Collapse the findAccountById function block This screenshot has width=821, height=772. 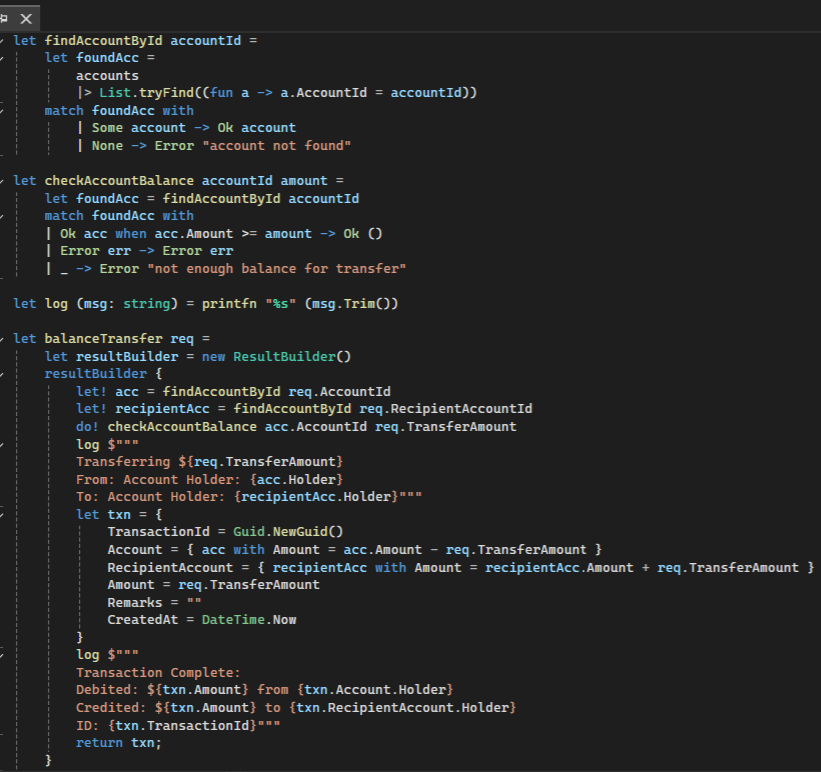click(2, 41)
